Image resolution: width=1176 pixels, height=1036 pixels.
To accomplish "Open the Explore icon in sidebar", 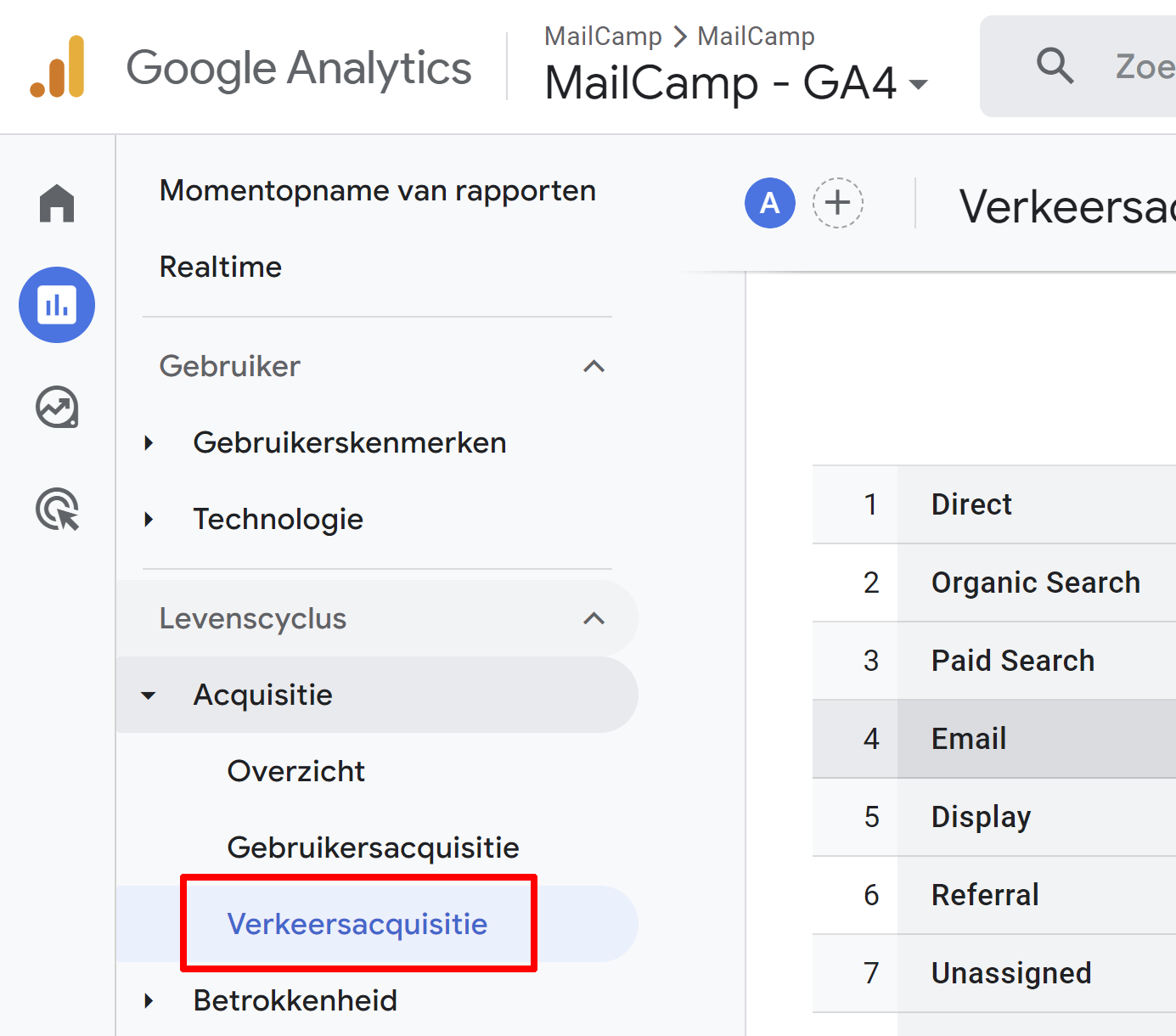I will tap(57, 408).
